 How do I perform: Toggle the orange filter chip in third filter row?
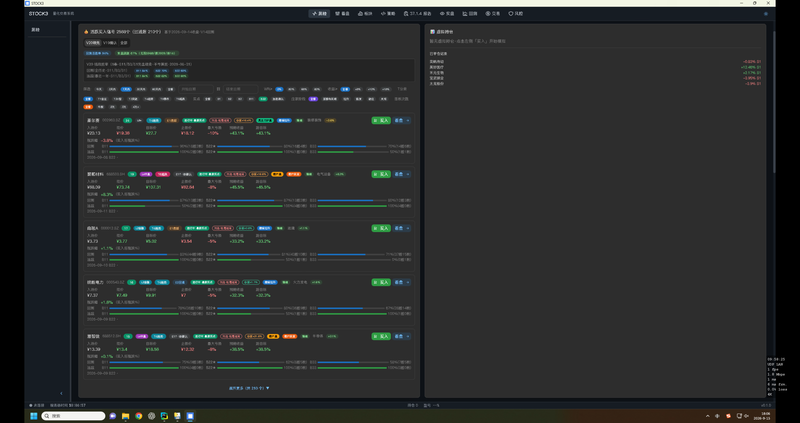[x=88, y=107]
